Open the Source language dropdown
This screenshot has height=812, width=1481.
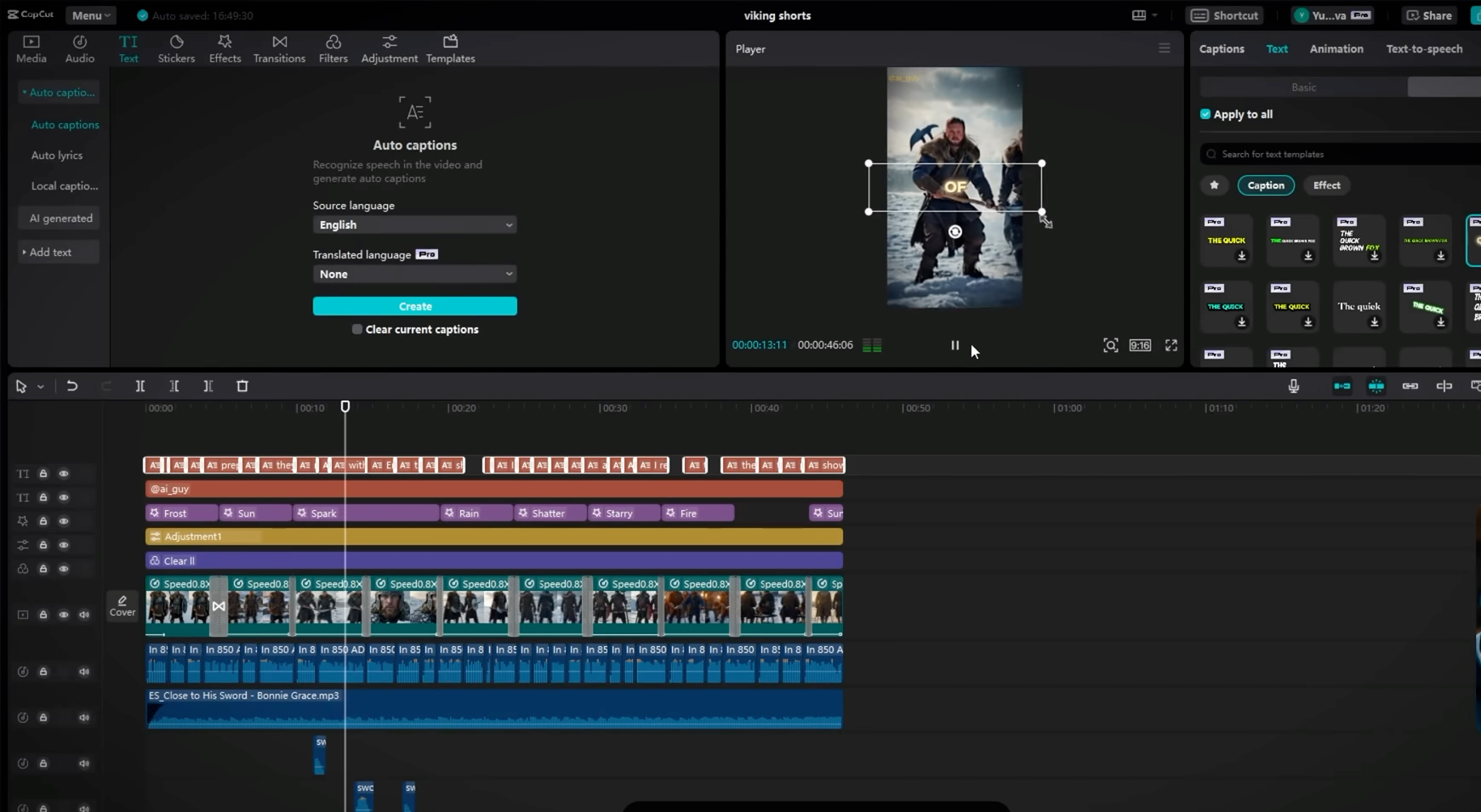415,224
